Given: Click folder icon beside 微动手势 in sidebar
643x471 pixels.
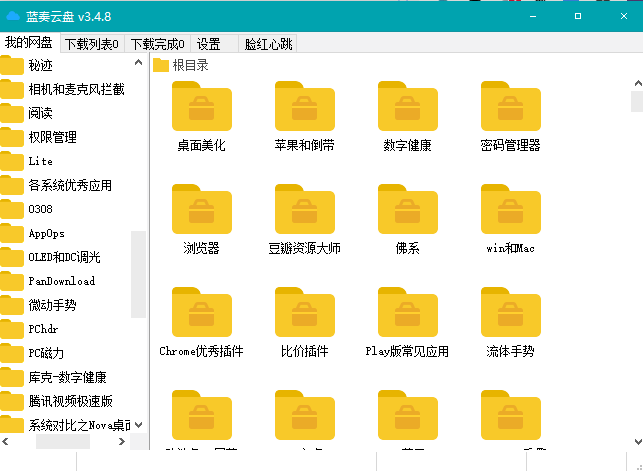Looking at the screenshot, I should (12, 305).
